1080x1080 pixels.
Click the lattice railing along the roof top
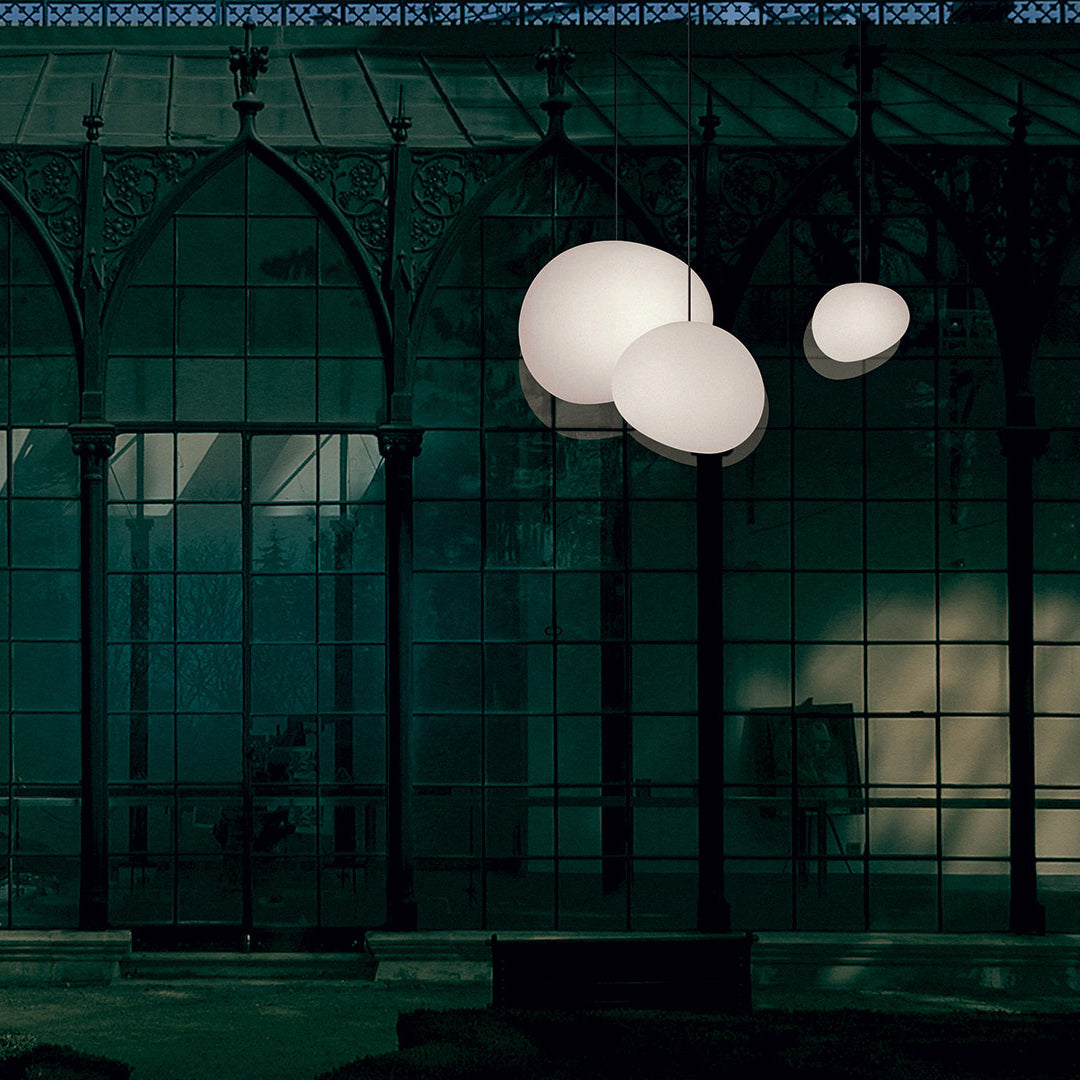(540, 12)
